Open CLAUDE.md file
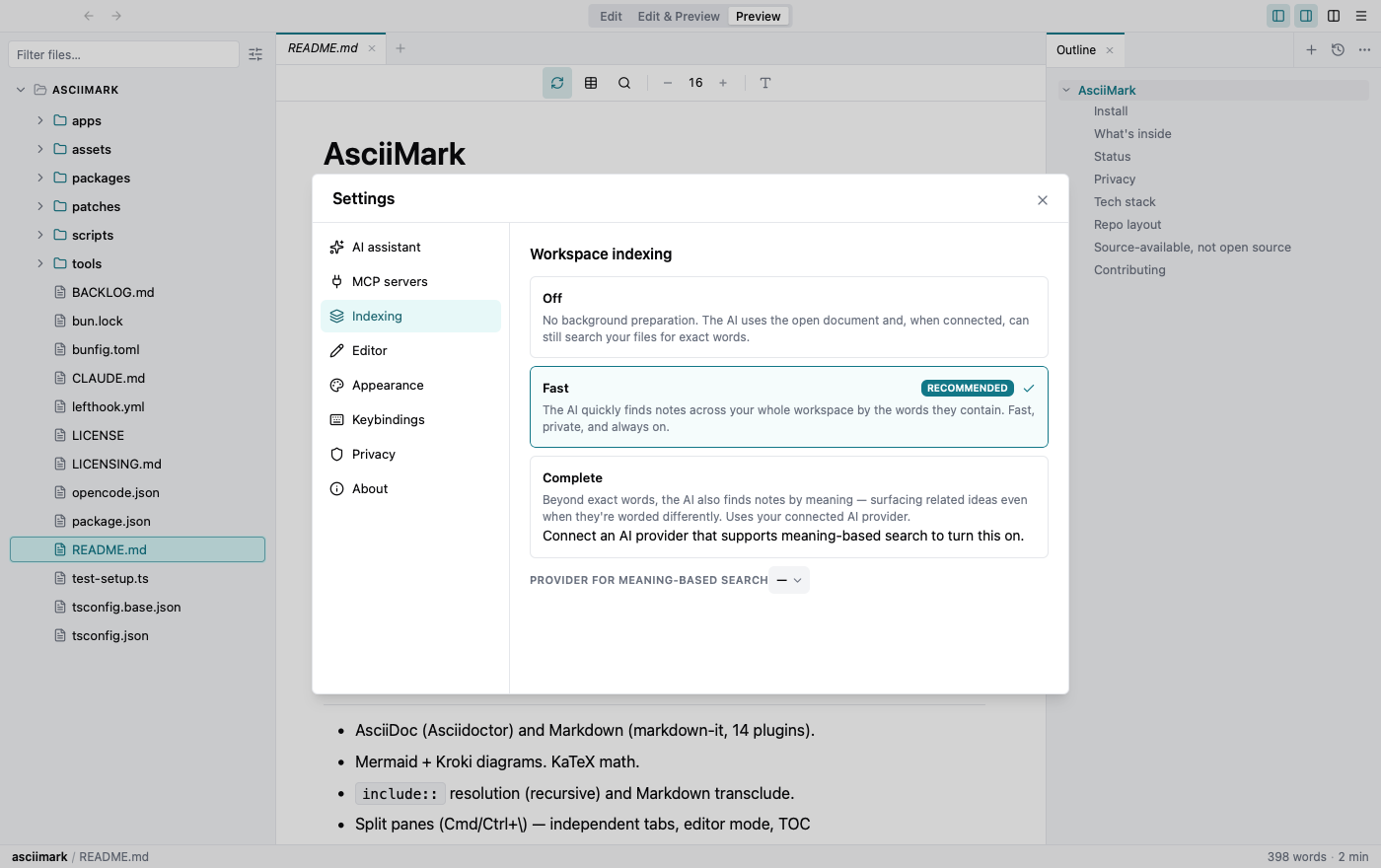Viewport: 1381px width, 868px height. [137, 378]
